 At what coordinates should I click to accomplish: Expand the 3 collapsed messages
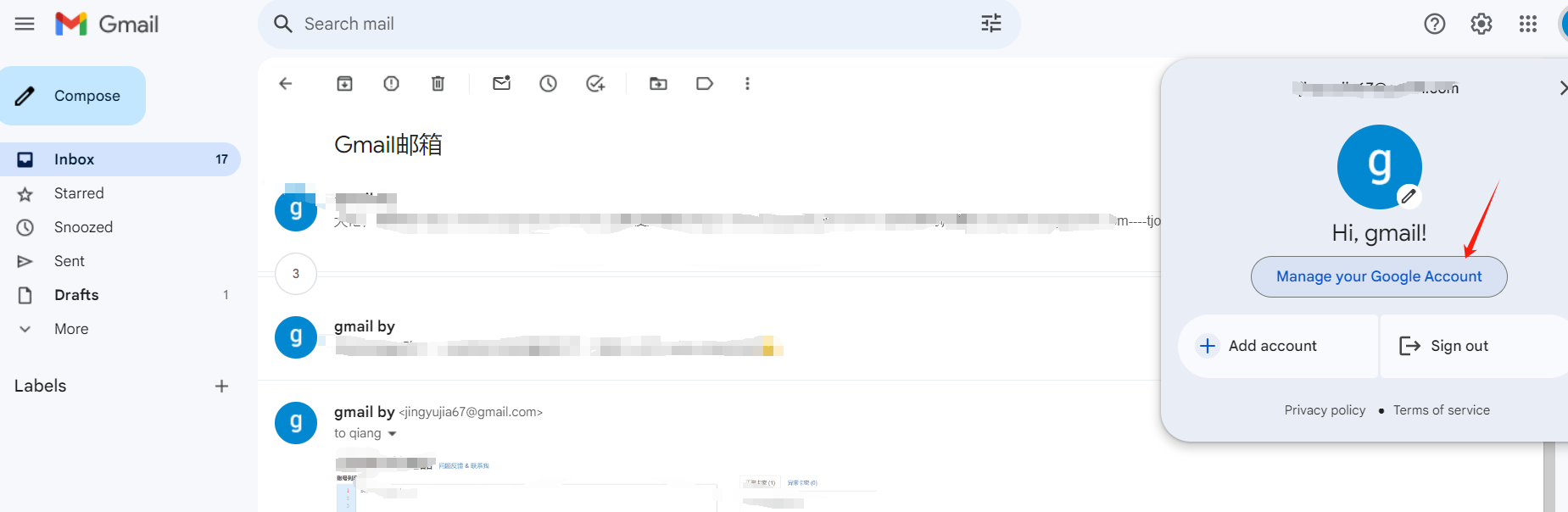pos(296,274)
